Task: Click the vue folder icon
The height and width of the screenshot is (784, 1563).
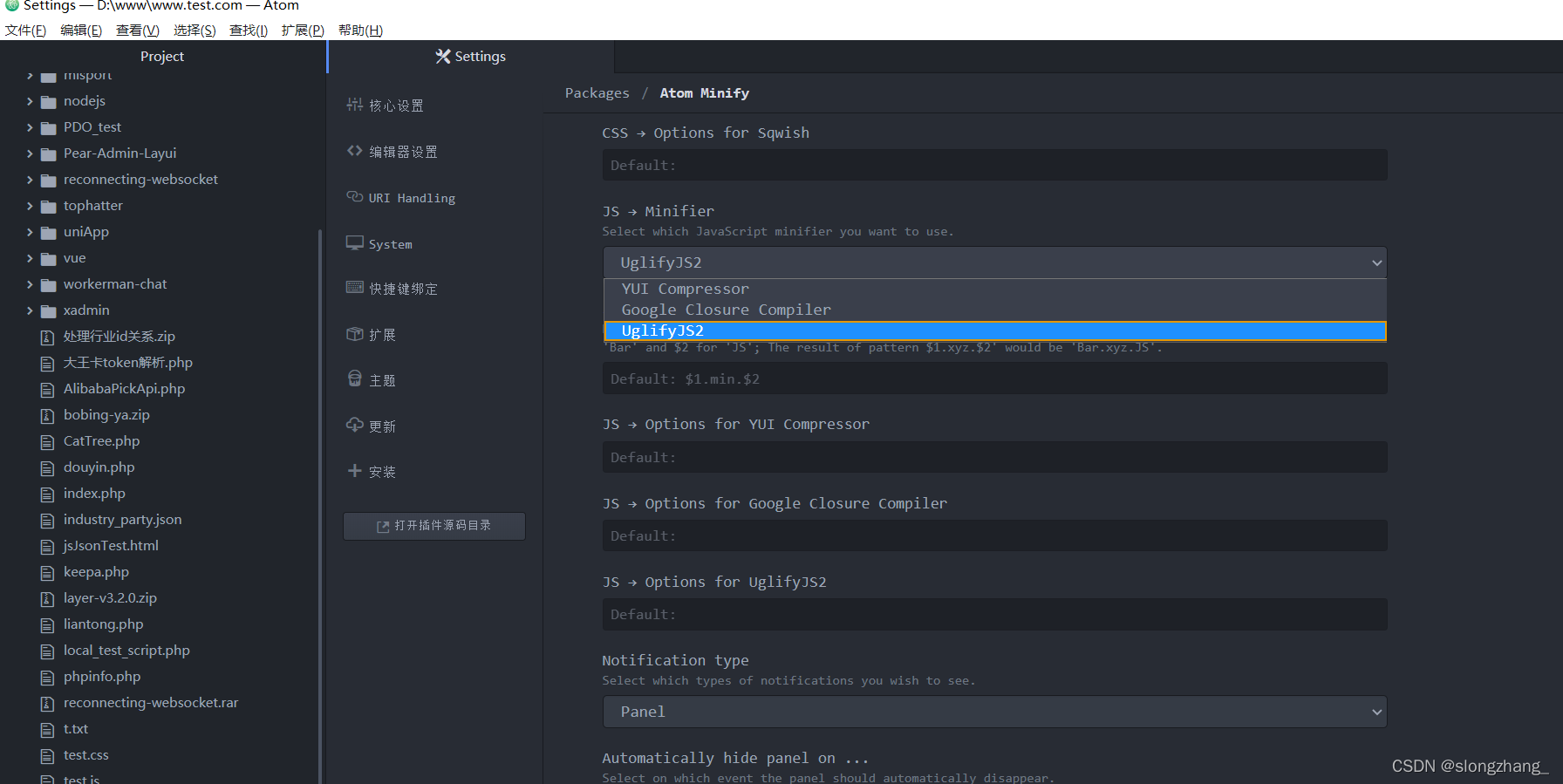Action: [x=49, y=259]
